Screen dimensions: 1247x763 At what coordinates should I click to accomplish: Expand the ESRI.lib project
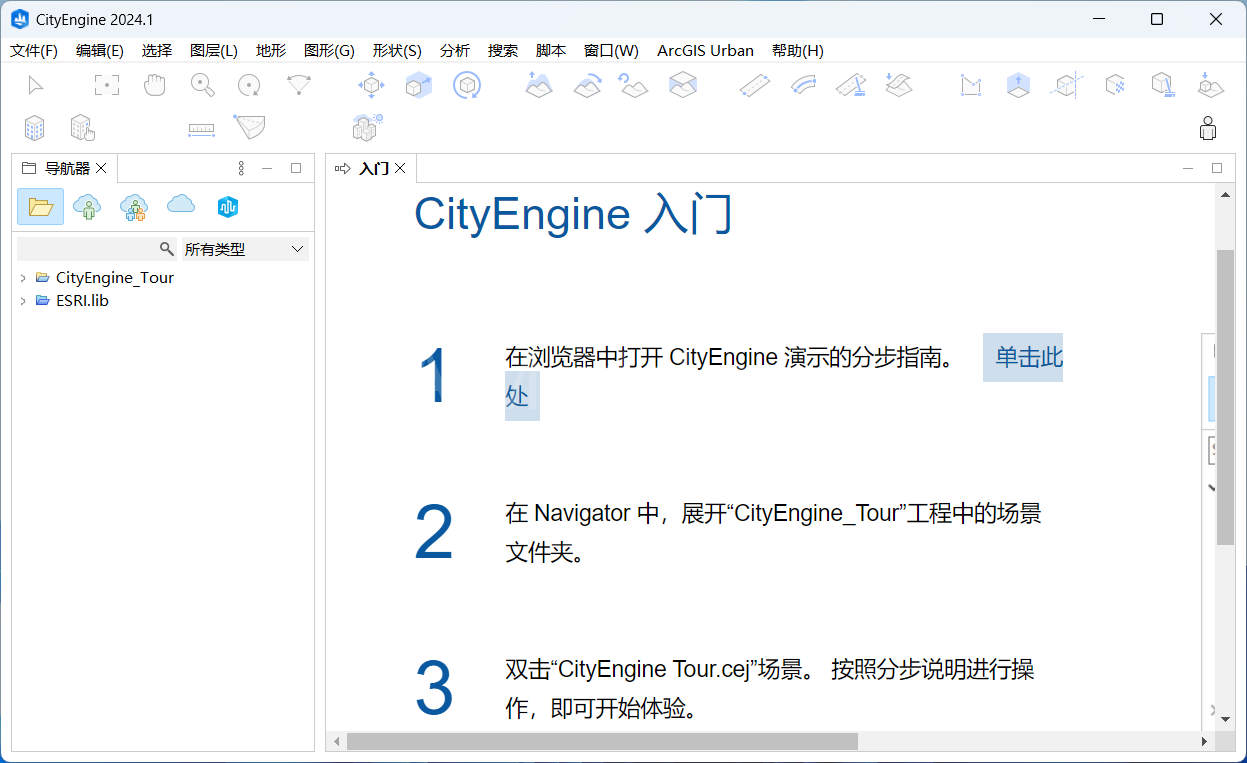23,301
